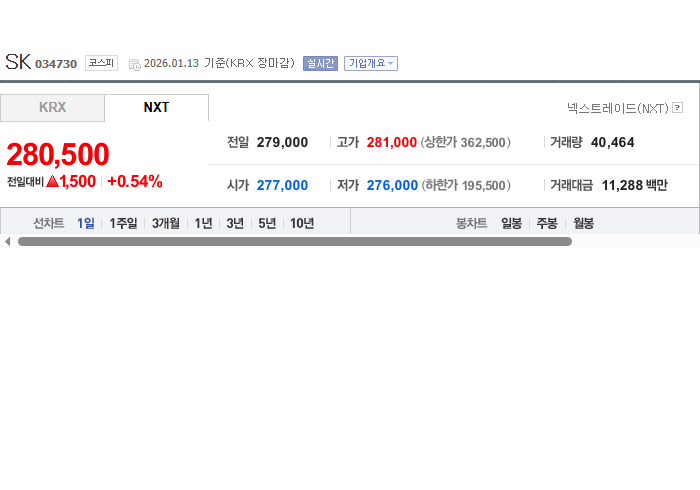Viewport: 700px width, 490px height.
Task: Switch to the KRX tab
Action: pyautogui.click(x=52, y=108)
